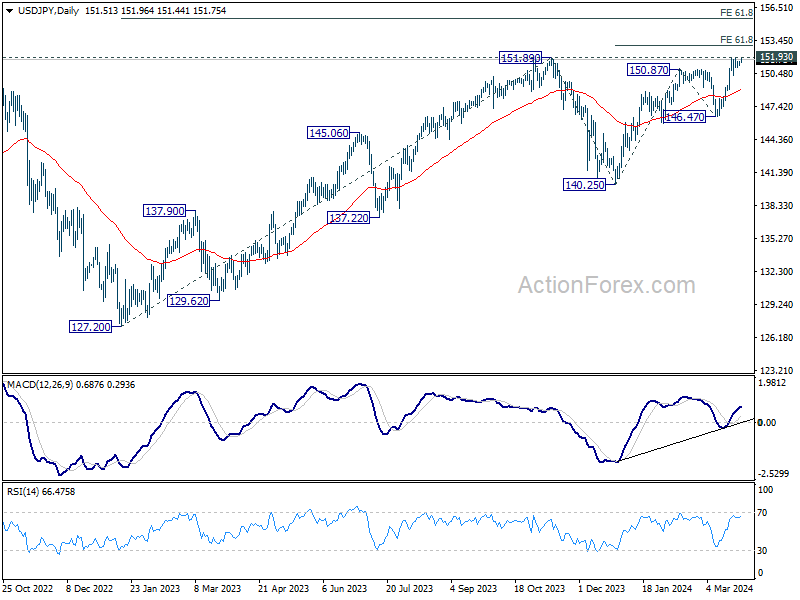This screenshot has height=600, width=800.
Task: Click the 21 Apr 2023 date label
Action: click(x=284, y=588)
